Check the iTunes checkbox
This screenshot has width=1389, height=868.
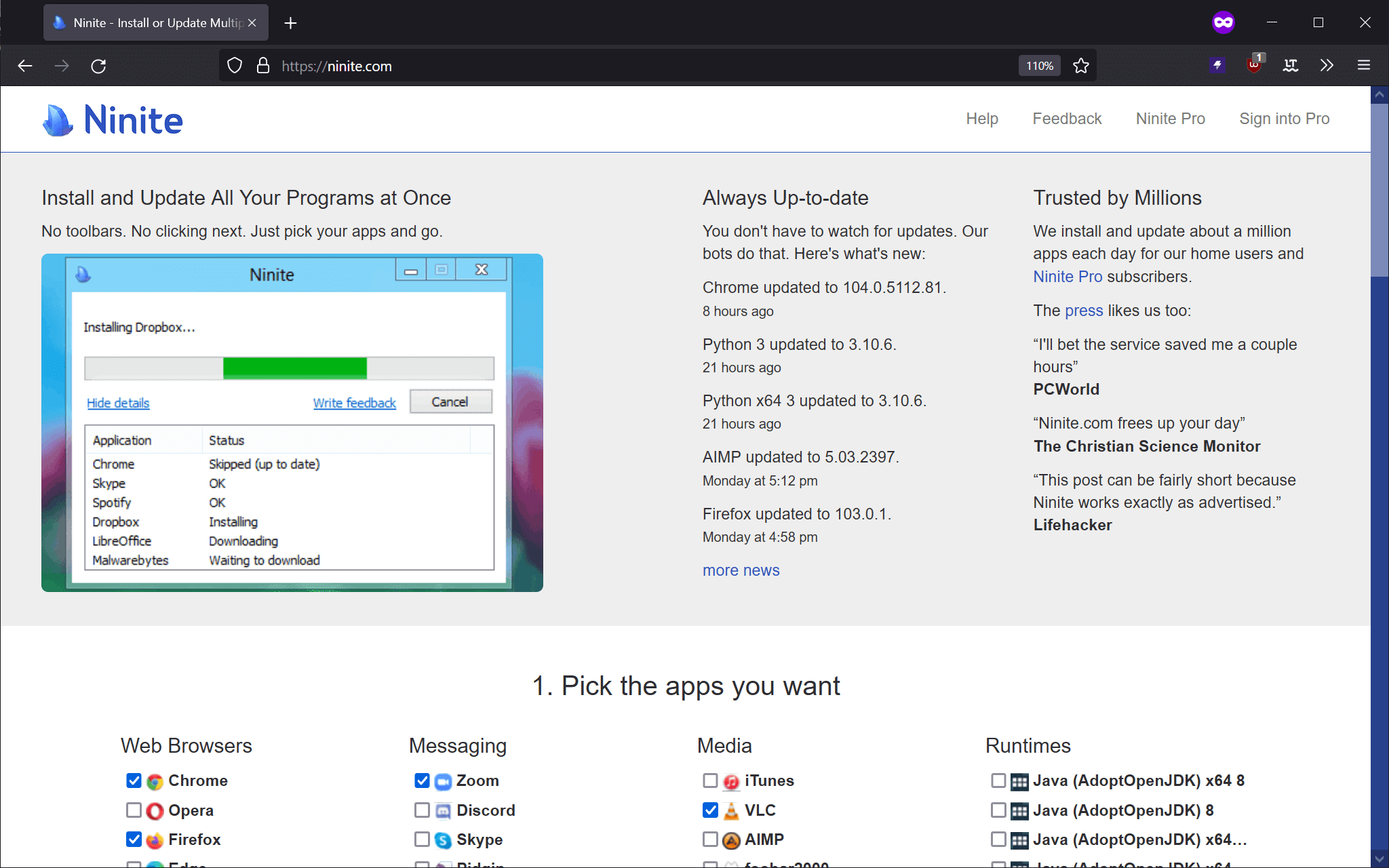tap(710, 781)
